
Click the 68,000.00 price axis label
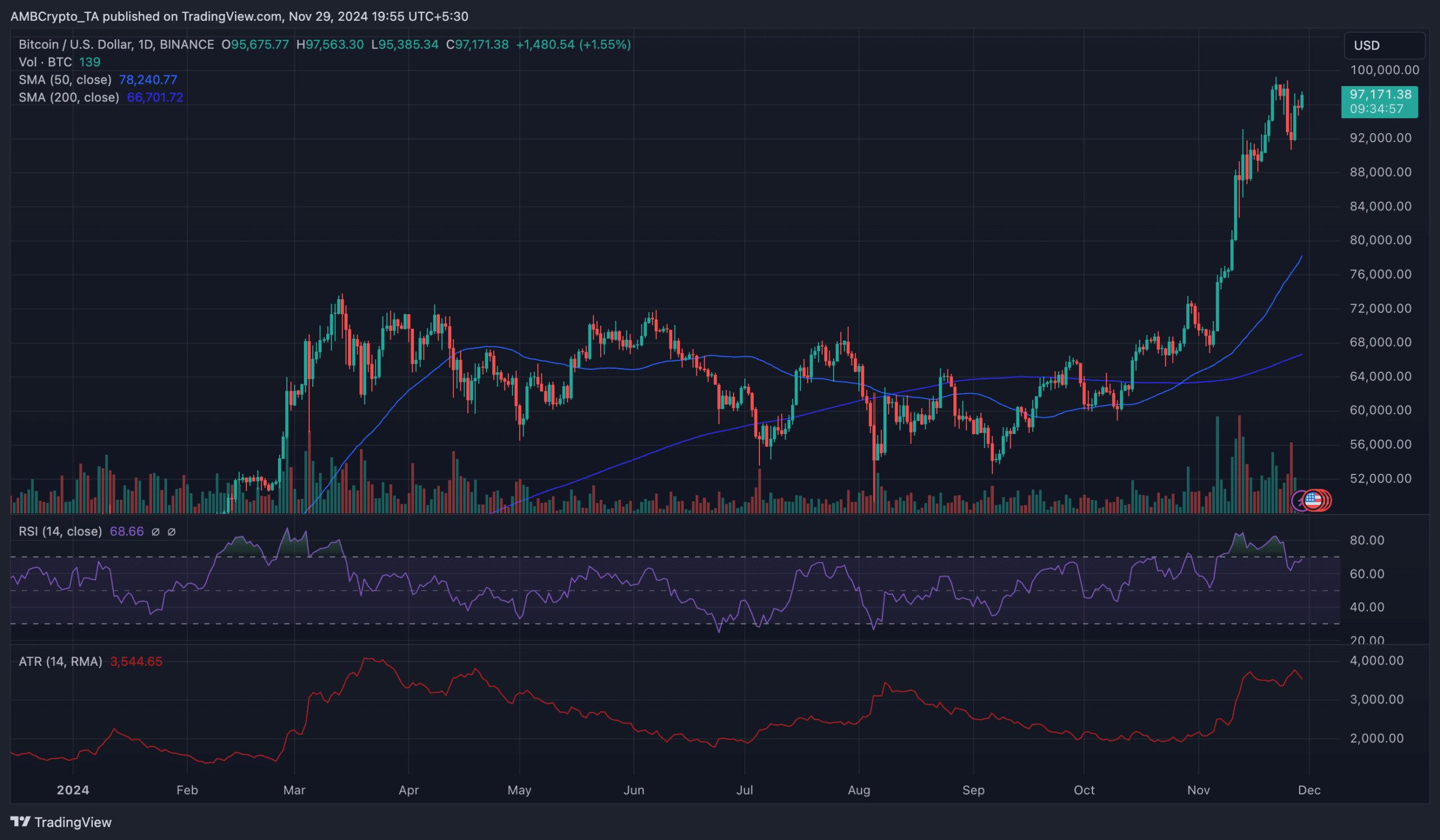(1380, 342)
